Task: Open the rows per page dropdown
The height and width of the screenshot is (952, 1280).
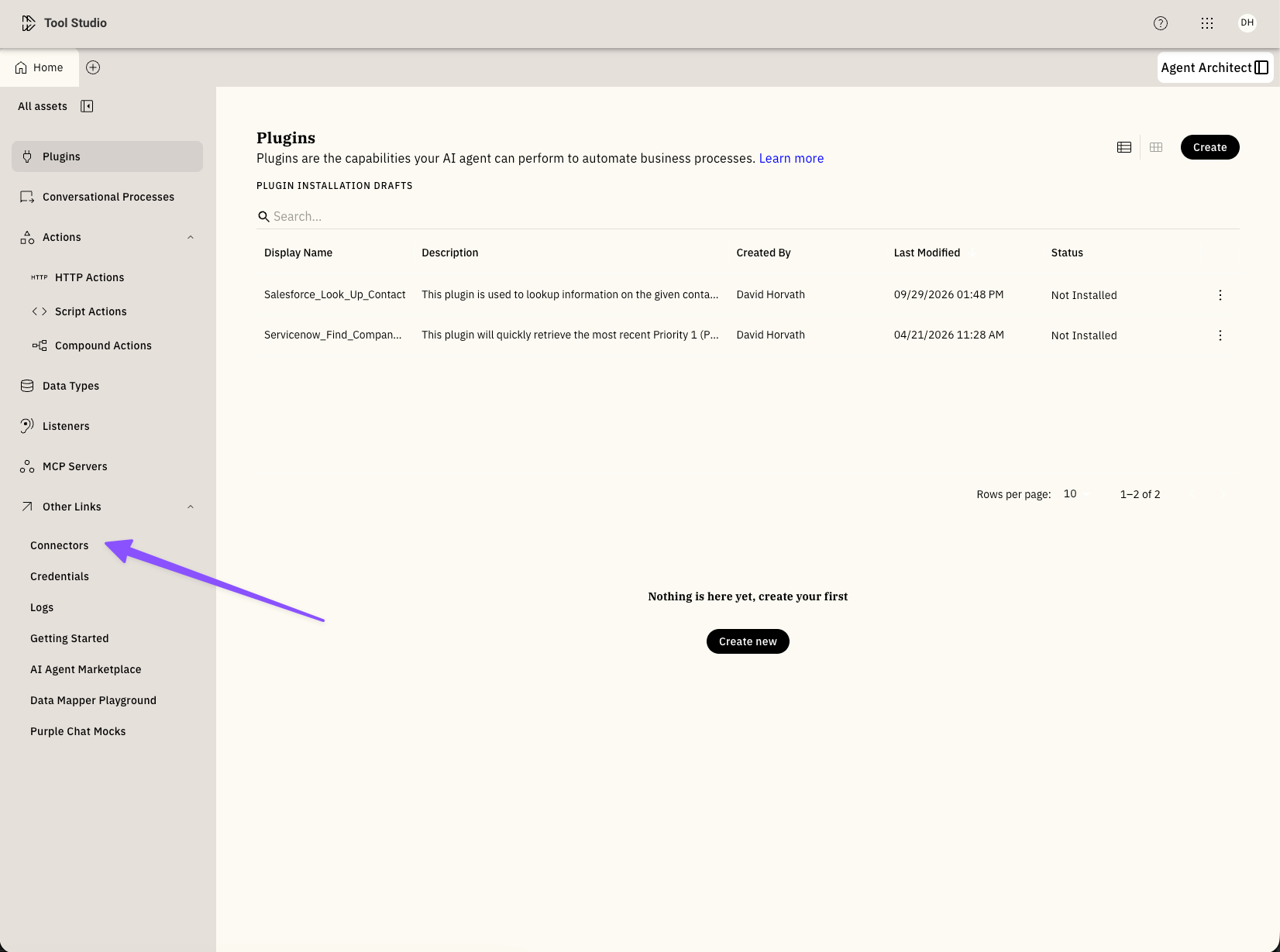Action: point(1076,493)
